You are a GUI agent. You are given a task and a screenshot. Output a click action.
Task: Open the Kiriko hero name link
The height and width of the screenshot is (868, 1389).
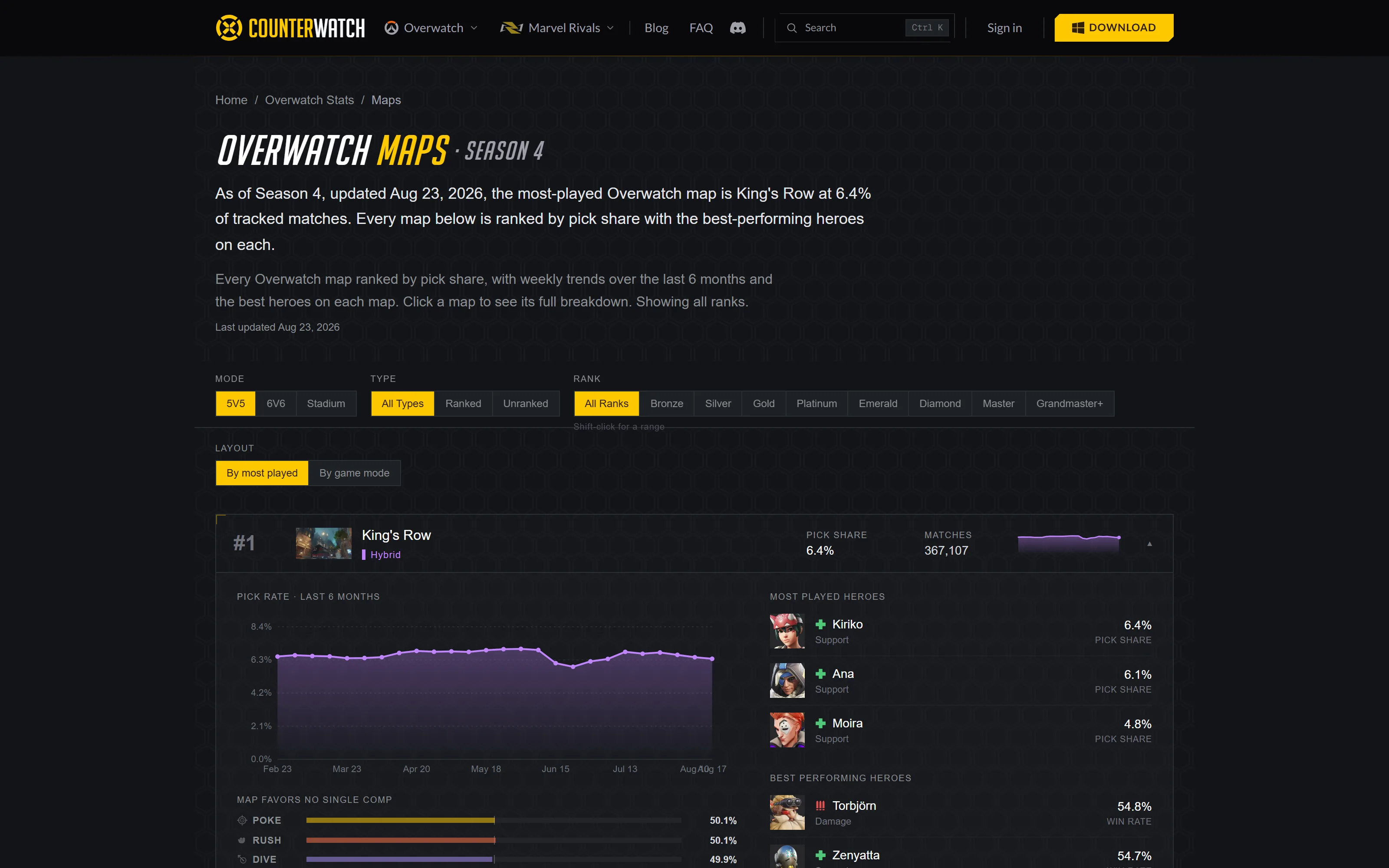click(847, 624)
